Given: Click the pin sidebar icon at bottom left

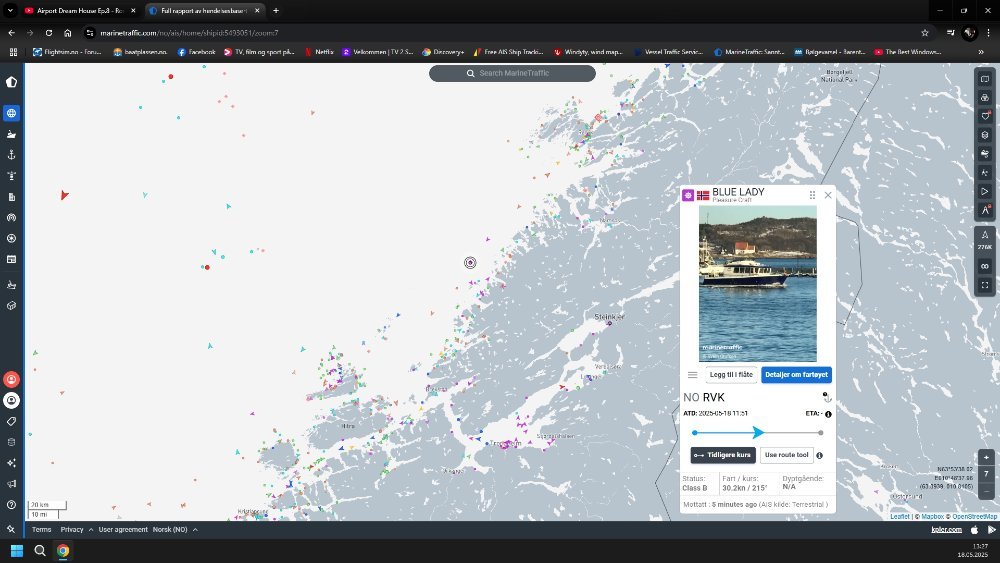Looking at the screenshot, I should tap(11, 529).
